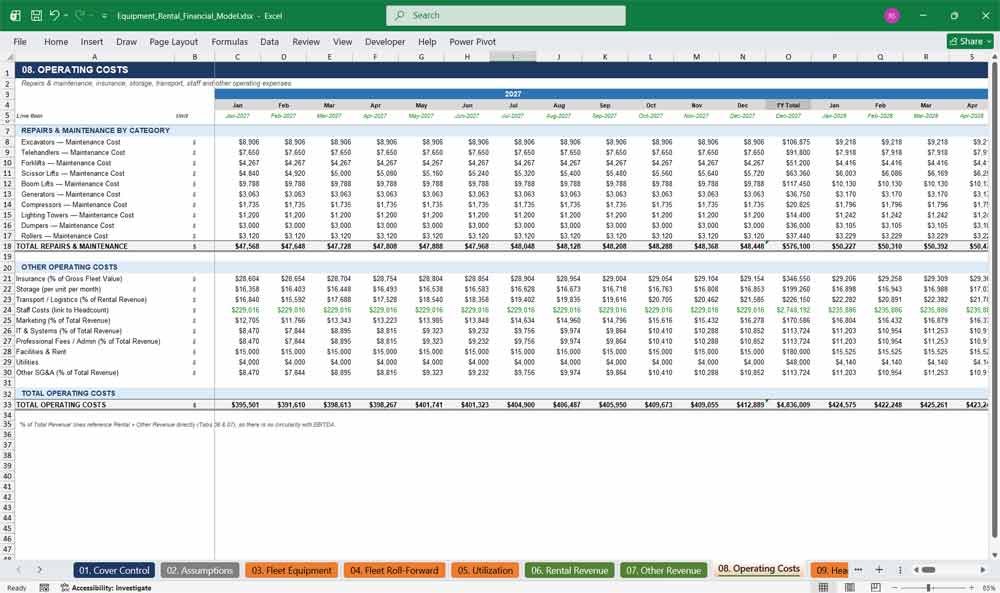1000x593 pixels.
Task: Undo the last action
Action: [55, 15]
